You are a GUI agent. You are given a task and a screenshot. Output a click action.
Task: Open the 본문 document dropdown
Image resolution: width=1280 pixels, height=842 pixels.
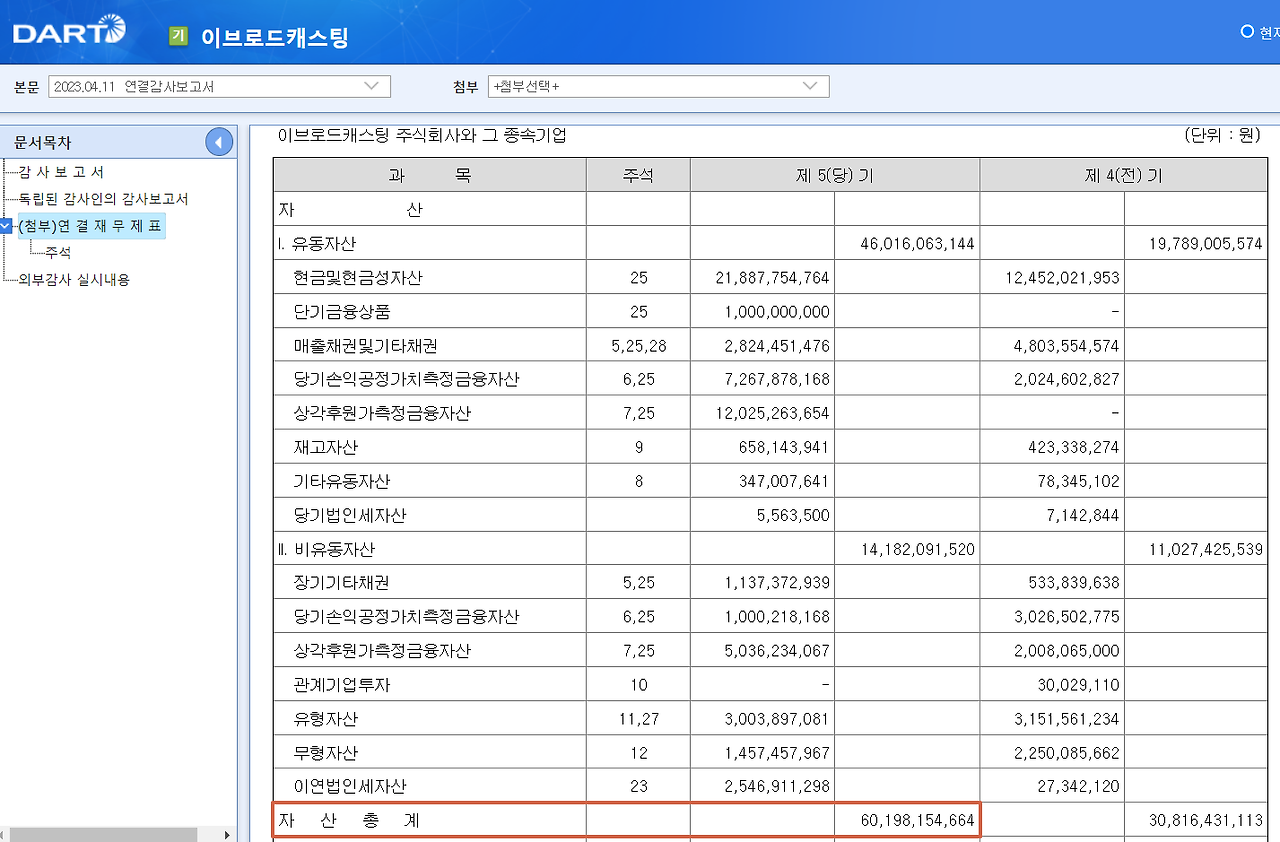(x=219, y=87)
